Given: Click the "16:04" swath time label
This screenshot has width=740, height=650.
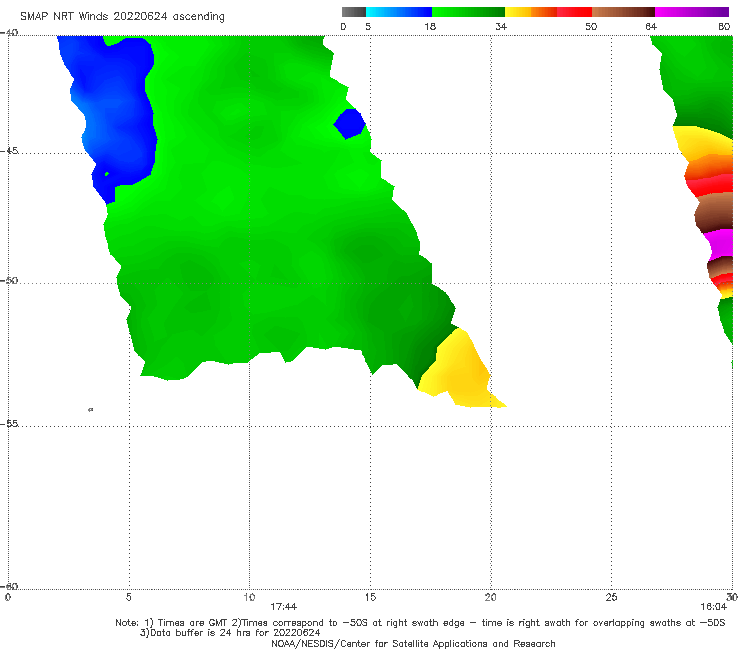Looking at the screenshot, I should coord(714,607).
